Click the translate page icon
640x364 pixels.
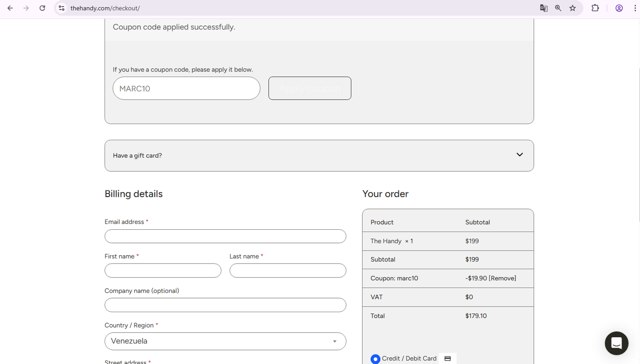click(543, 8)
